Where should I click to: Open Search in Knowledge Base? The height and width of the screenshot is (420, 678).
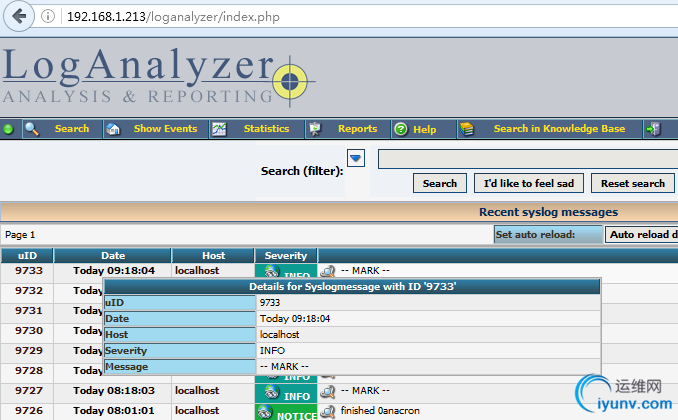pyautogui.click(x=560, y=128)
